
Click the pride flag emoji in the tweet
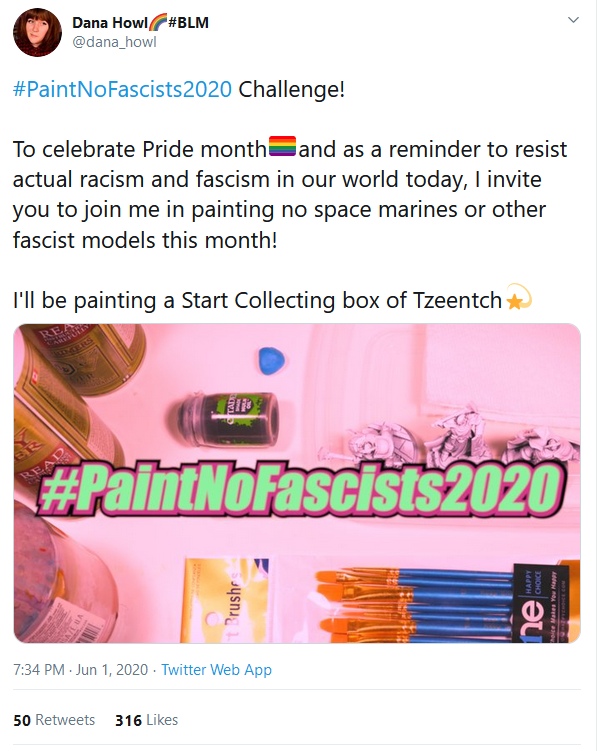[x=283, y=151]
